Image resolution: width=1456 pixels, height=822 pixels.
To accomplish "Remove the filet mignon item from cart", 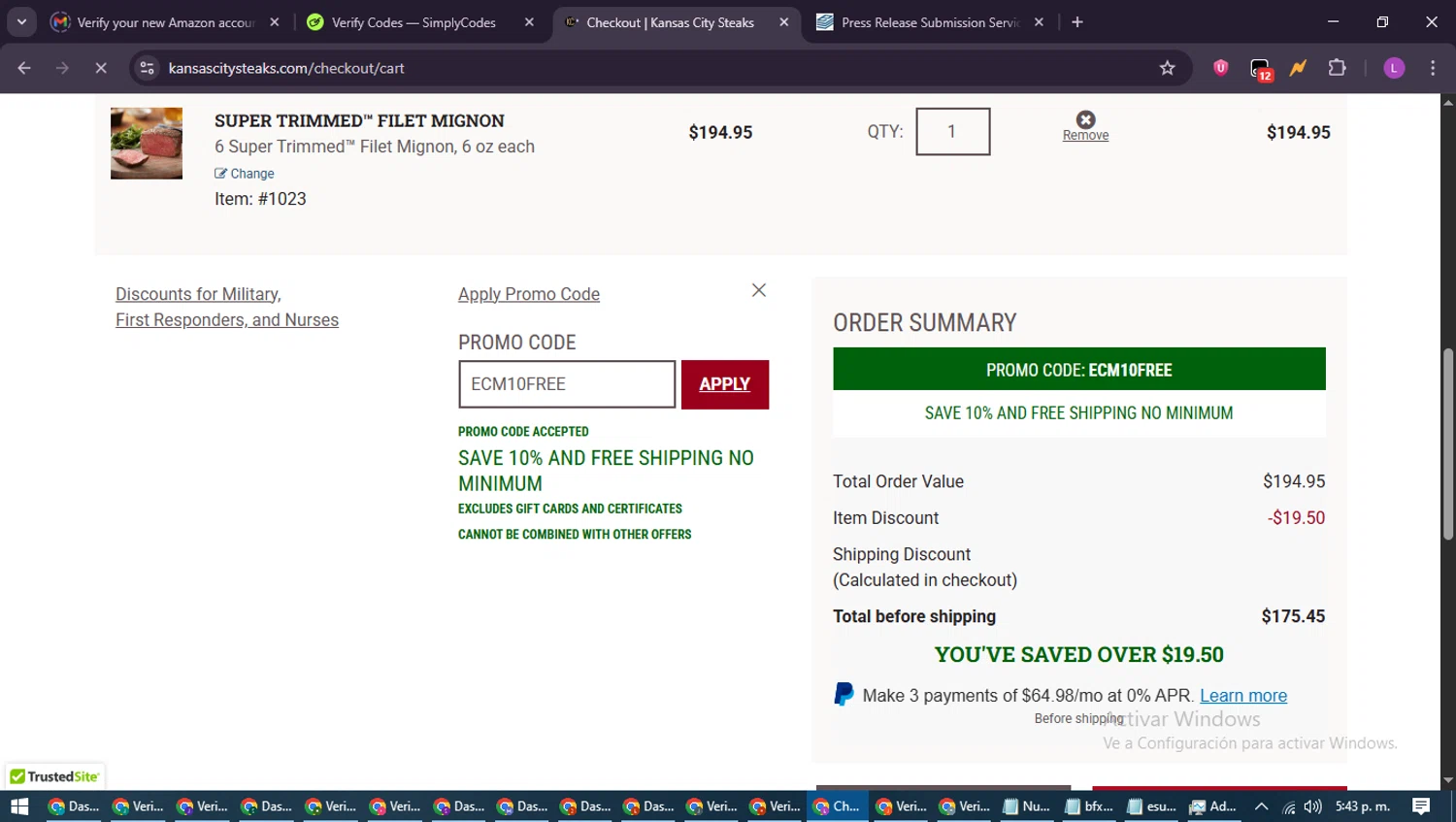I will (x=1085, y=126).
